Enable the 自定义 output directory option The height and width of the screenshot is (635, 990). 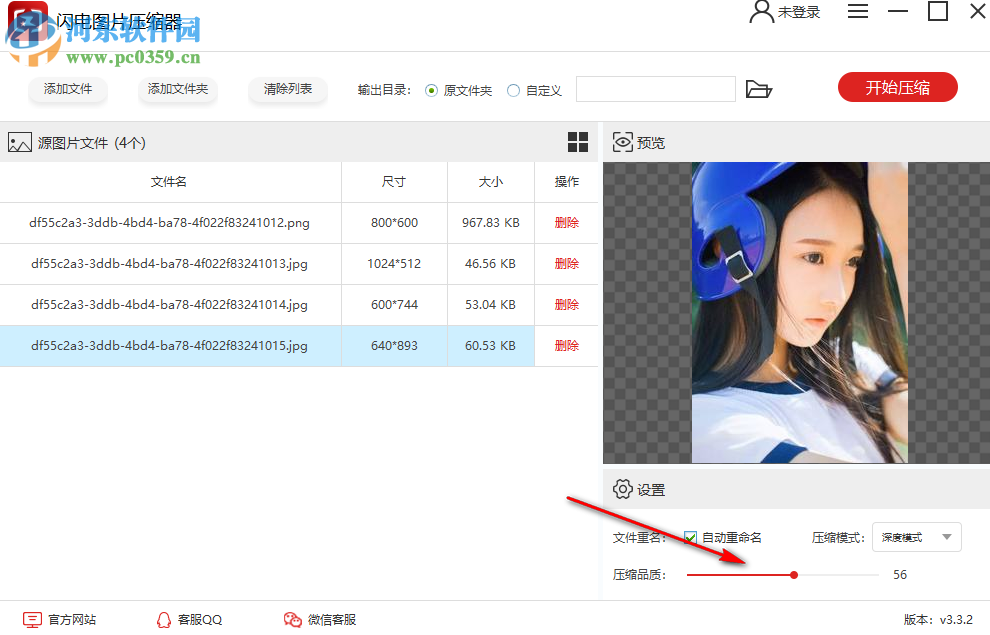click(513, 89)
